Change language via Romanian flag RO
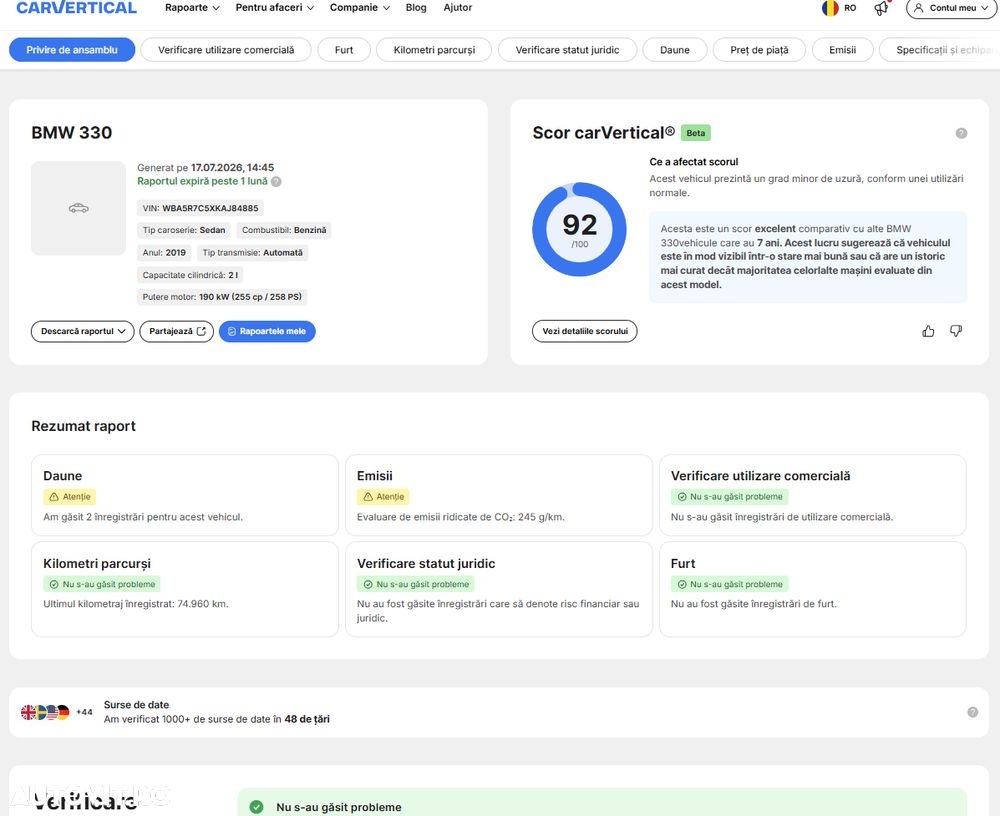Image resolution: width=1000 pixels, height=816 pixels. (x=839, y=8)
